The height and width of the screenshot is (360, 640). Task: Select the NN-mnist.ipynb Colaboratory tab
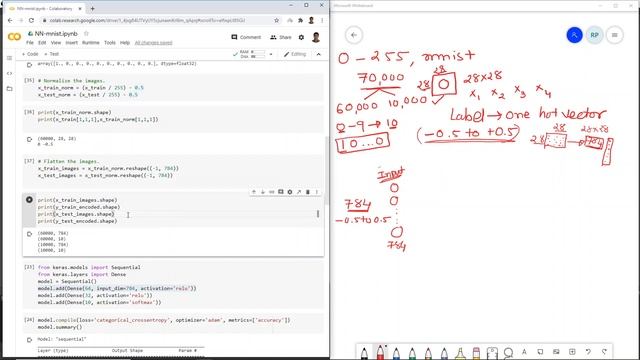tap(44, 8)
